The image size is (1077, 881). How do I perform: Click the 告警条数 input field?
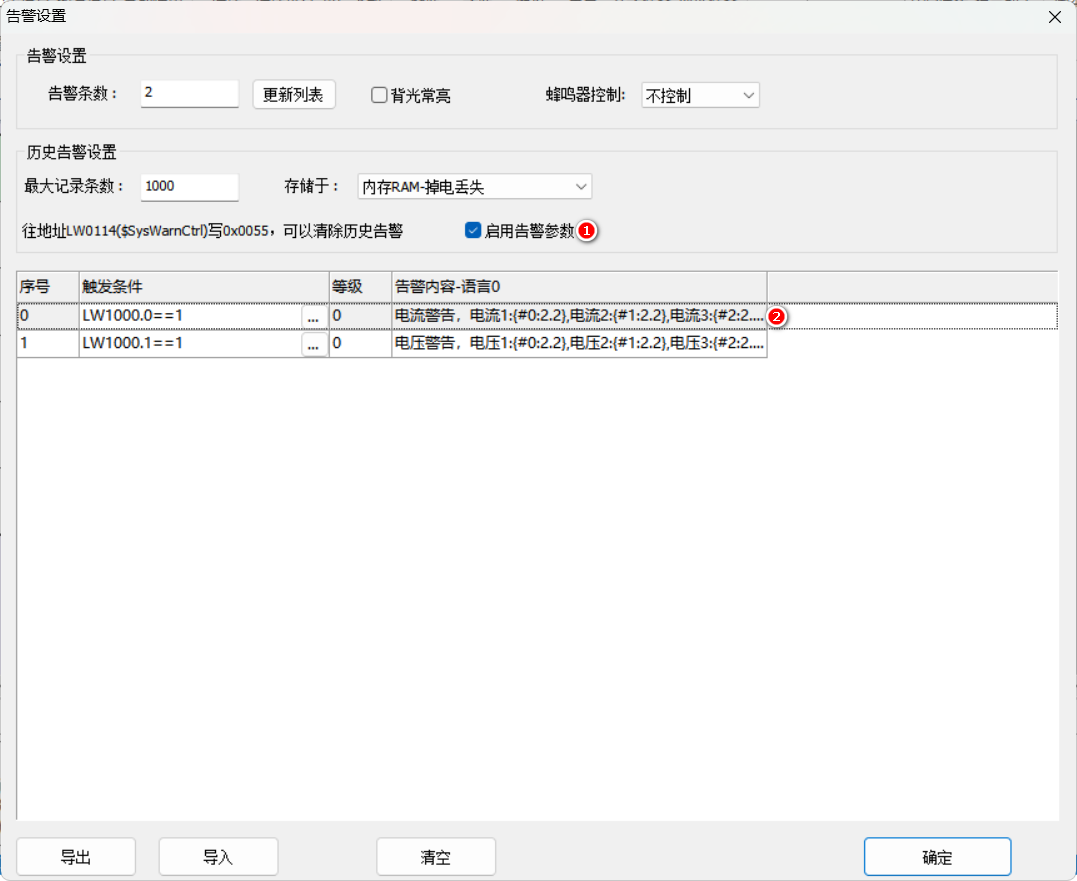pos(189,94)
